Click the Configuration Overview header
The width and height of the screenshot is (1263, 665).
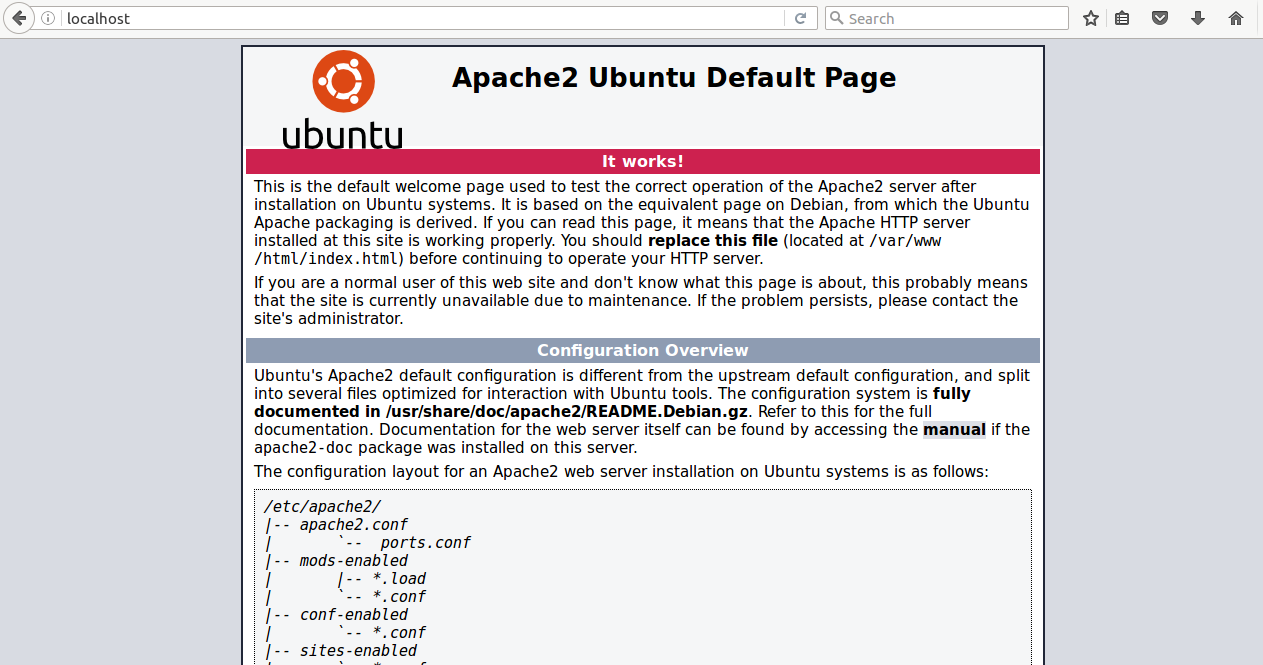tap(643, 350)
